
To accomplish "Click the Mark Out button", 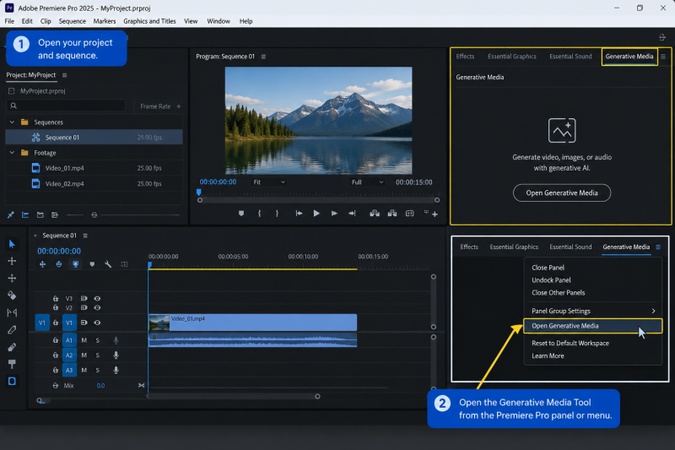I will pos(277,213).
